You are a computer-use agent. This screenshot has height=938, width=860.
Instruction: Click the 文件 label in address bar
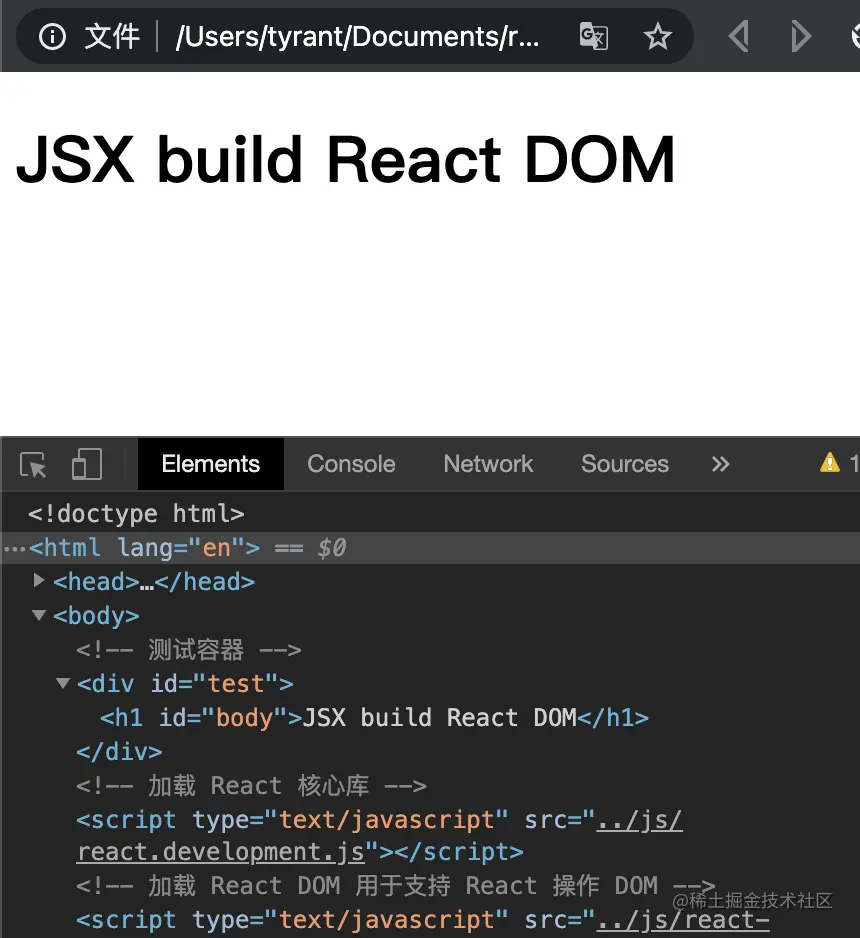point(112,36)
